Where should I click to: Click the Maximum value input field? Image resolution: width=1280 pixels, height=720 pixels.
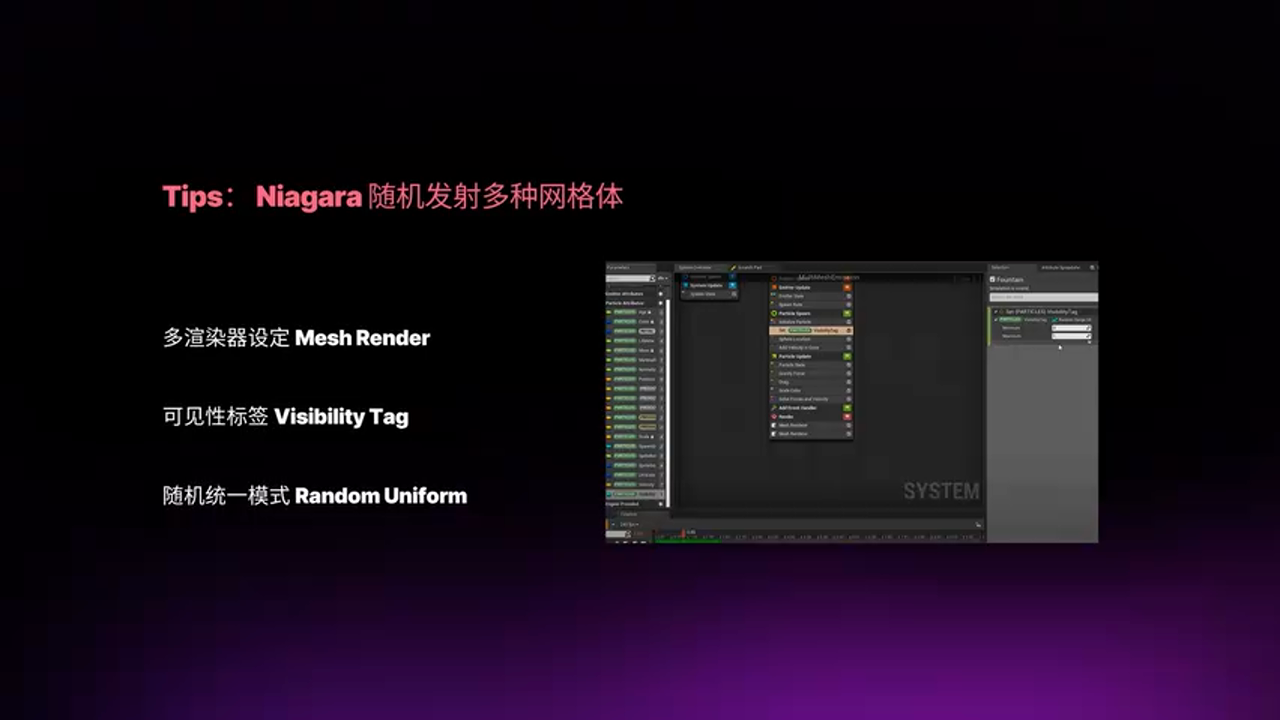coord(1070,336)
